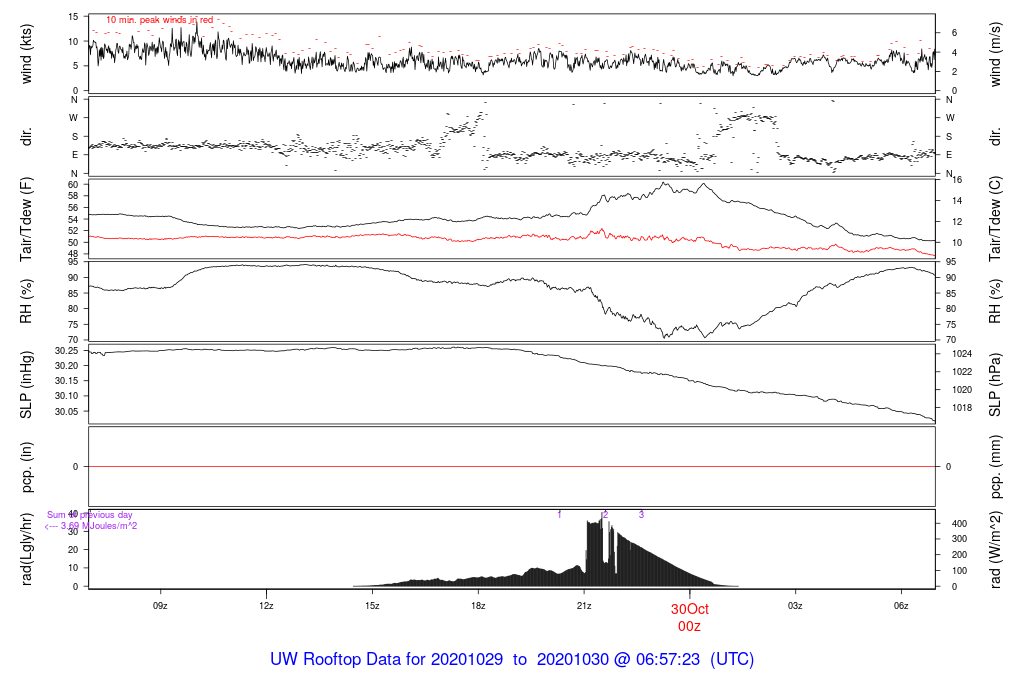The height and width of the screenshot is (700, 1024).
Task: Select the 'Tair/Tdew (C)' axis label
Action: click(x=995, y=219)
